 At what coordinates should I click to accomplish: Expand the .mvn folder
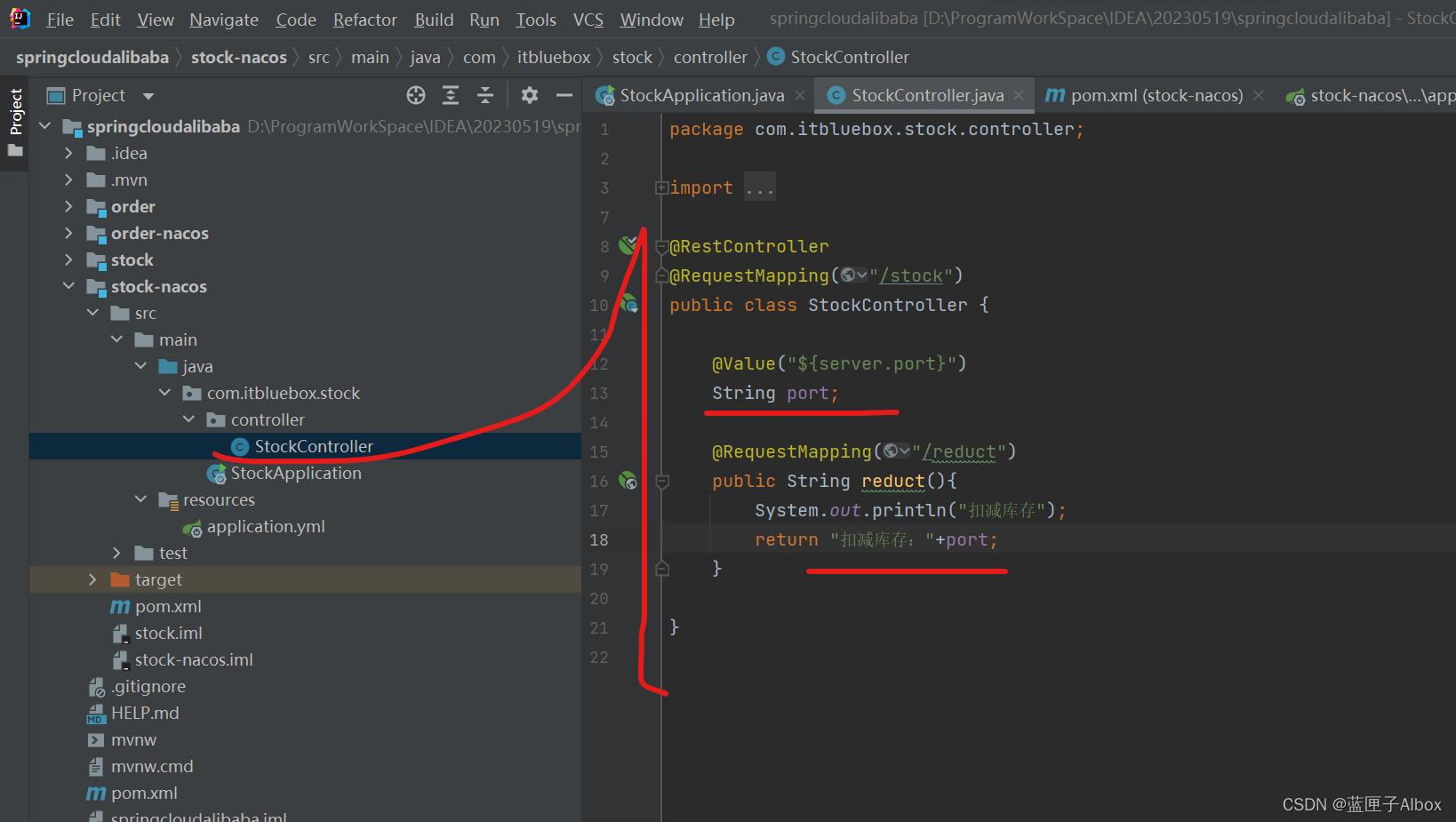pyautogui.click(x=69, y=180)
